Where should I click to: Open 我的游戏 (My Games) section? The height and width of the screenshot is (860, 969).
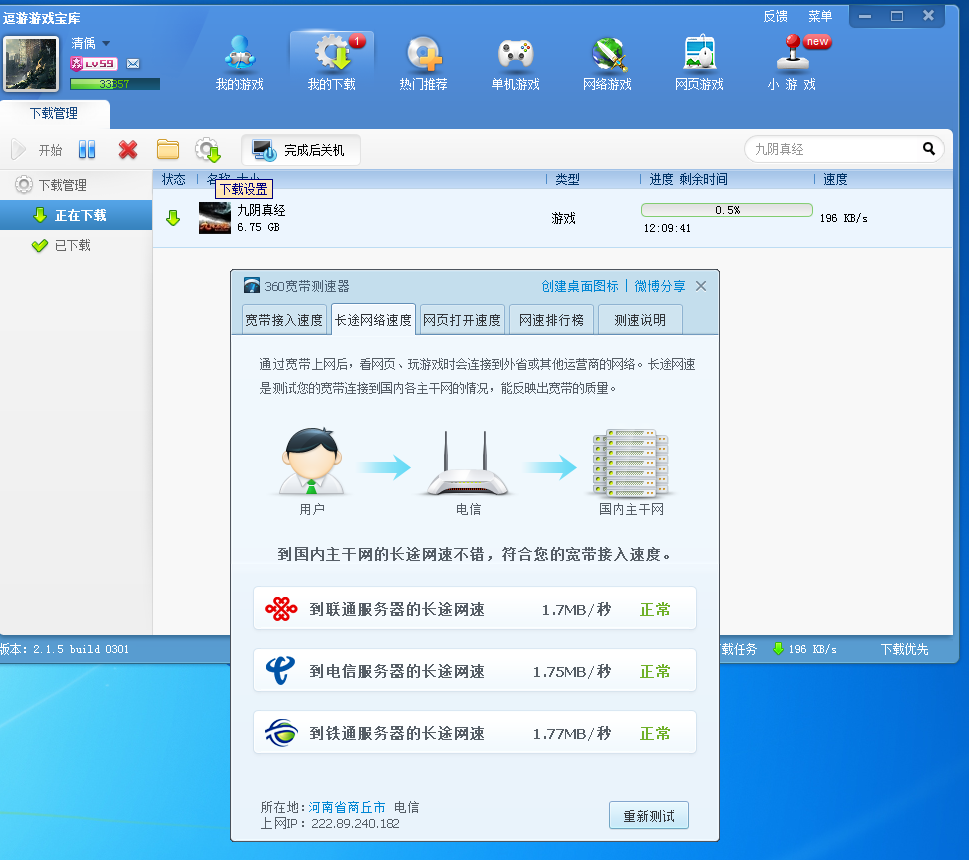[239, 63]
